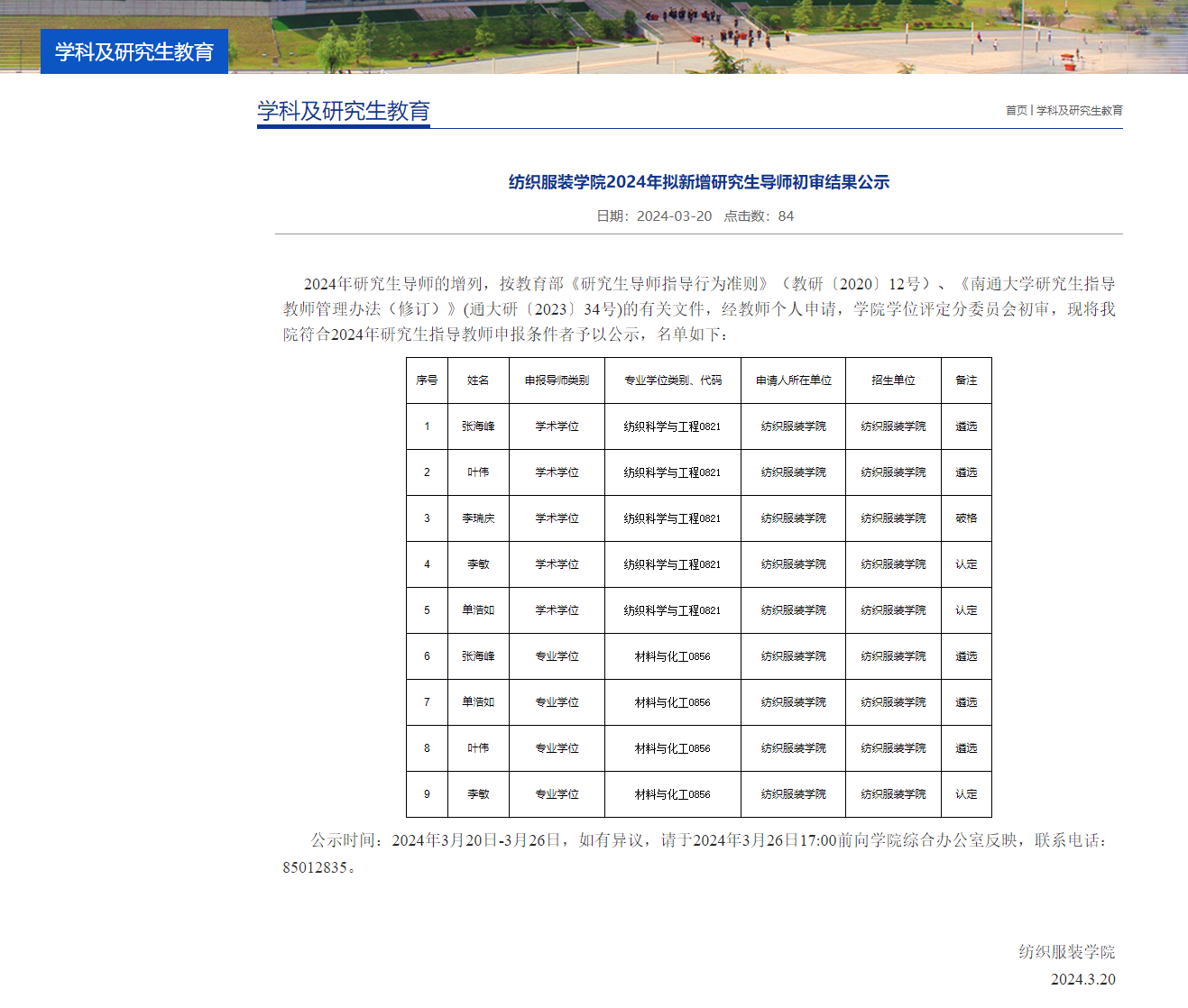Click the article title about 2024年拟新增研究生导师
This screenshot has height=1008, width=1188.
(x=698, y=182)
